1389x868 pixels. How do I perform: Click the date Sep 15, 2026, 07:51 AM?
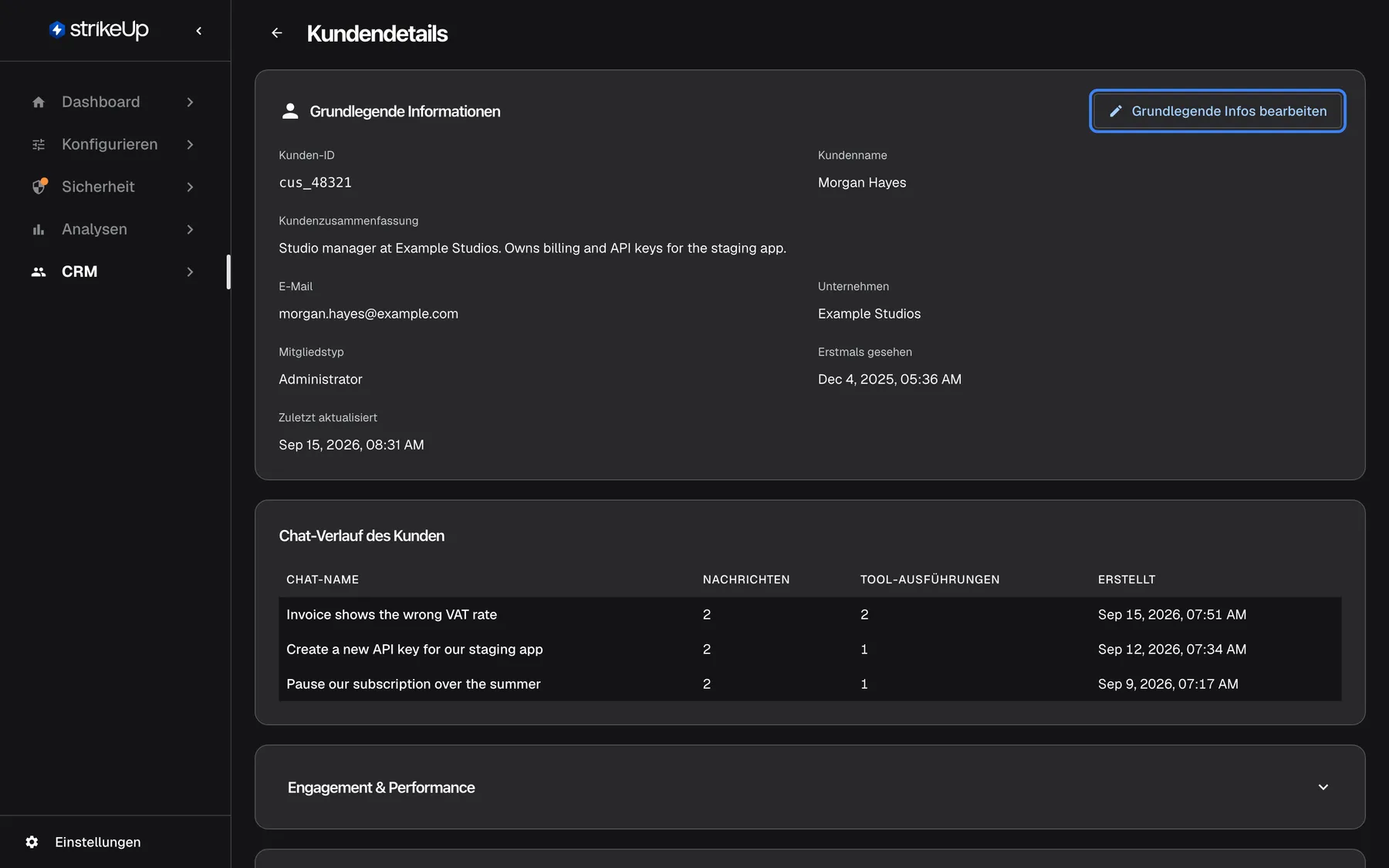point(1172,614)
